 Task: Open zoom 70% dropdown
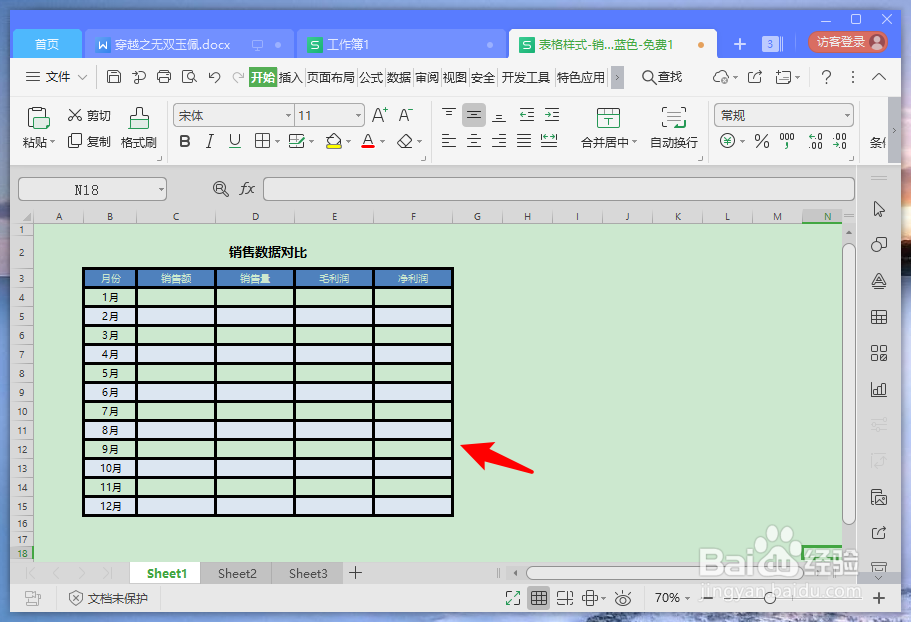click(x=687, y=598)
